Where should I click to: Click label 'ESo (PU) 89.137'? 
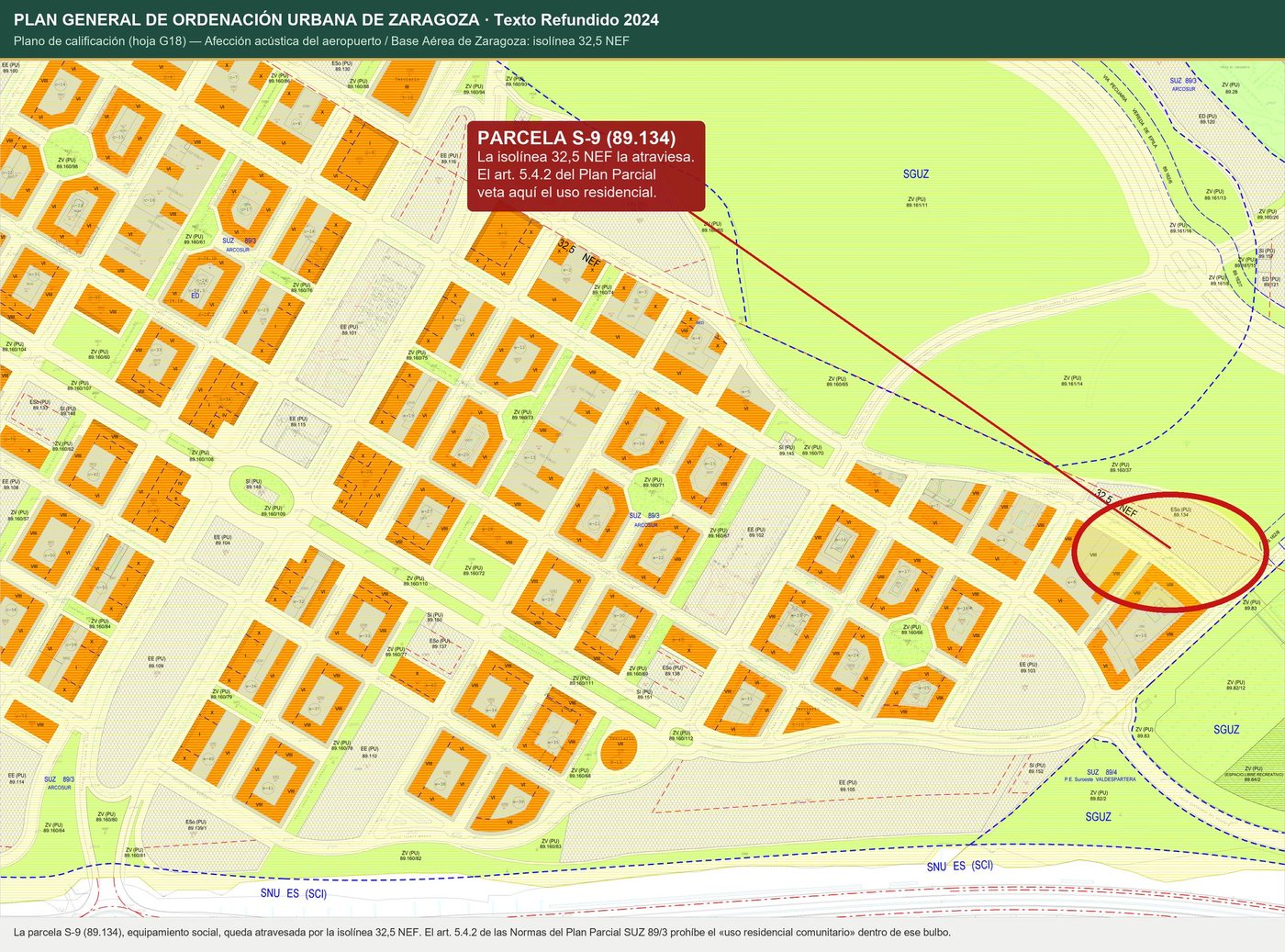coord(439,644)
